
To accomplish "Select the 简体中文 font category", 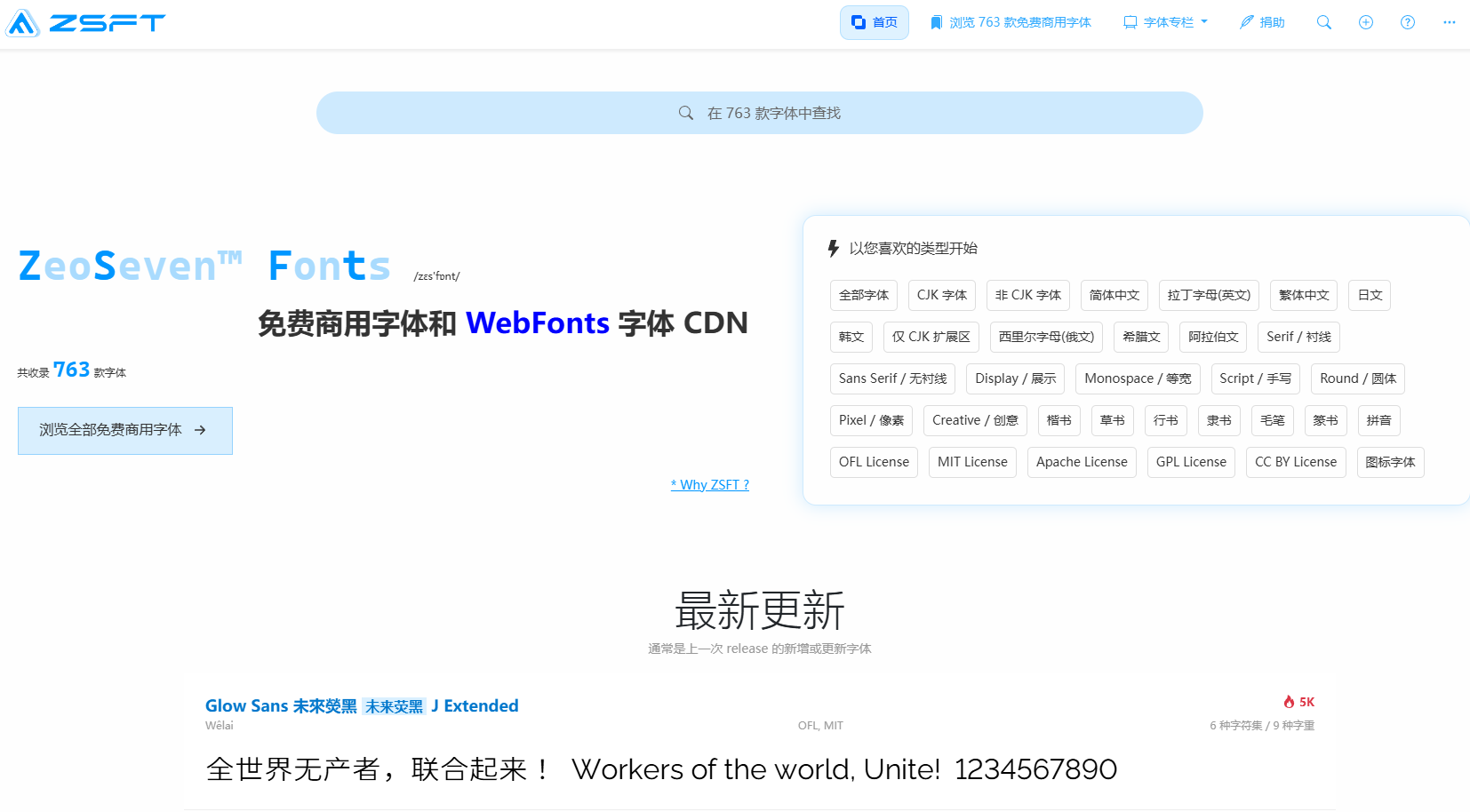I will pyautogui.click(x=1114, y=295).
